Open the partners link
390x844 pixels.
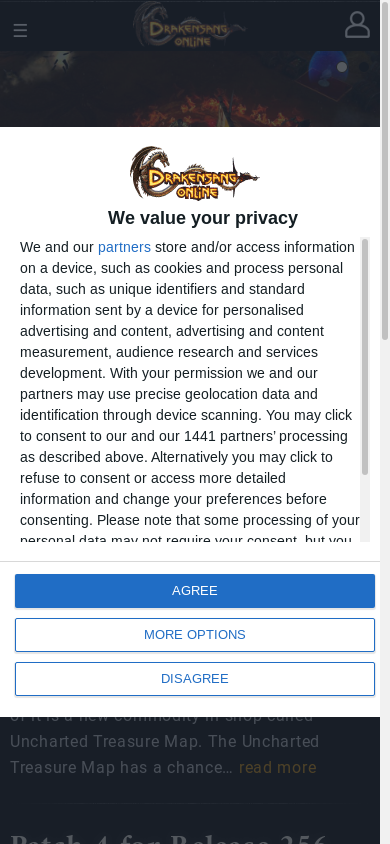tap(124, 247)
